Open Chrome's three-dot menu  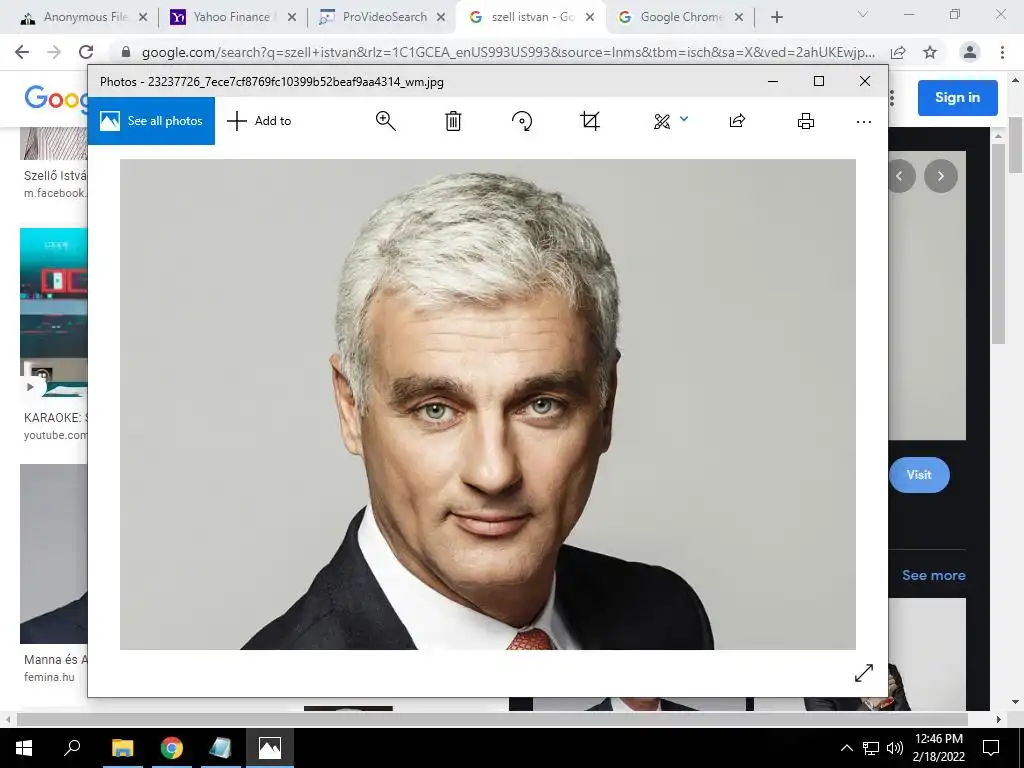(1002, 52)
